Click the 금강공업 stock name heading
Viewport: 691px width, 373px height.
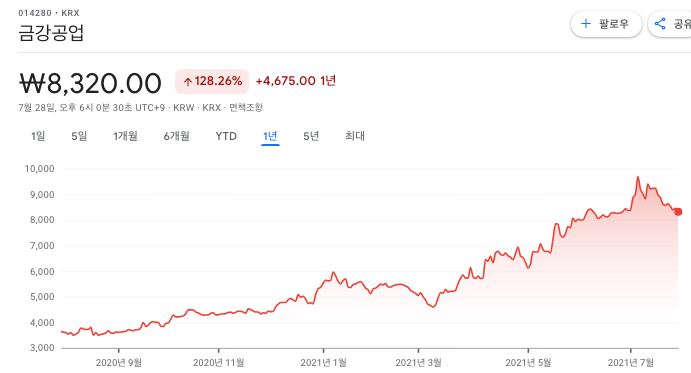point(51,33)
